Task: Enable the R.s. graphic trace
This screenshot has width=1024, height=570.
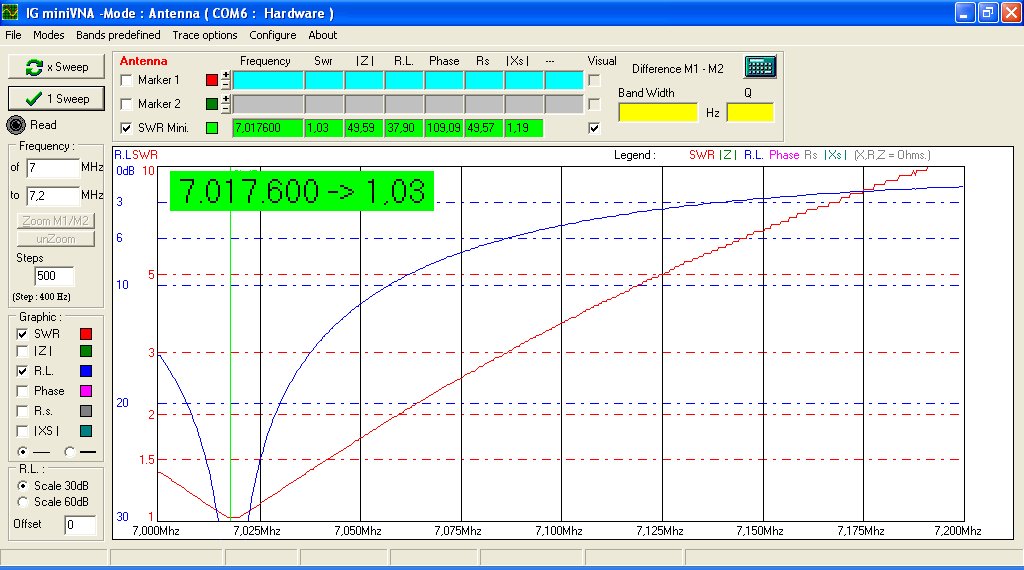Action: click(22, 411)
